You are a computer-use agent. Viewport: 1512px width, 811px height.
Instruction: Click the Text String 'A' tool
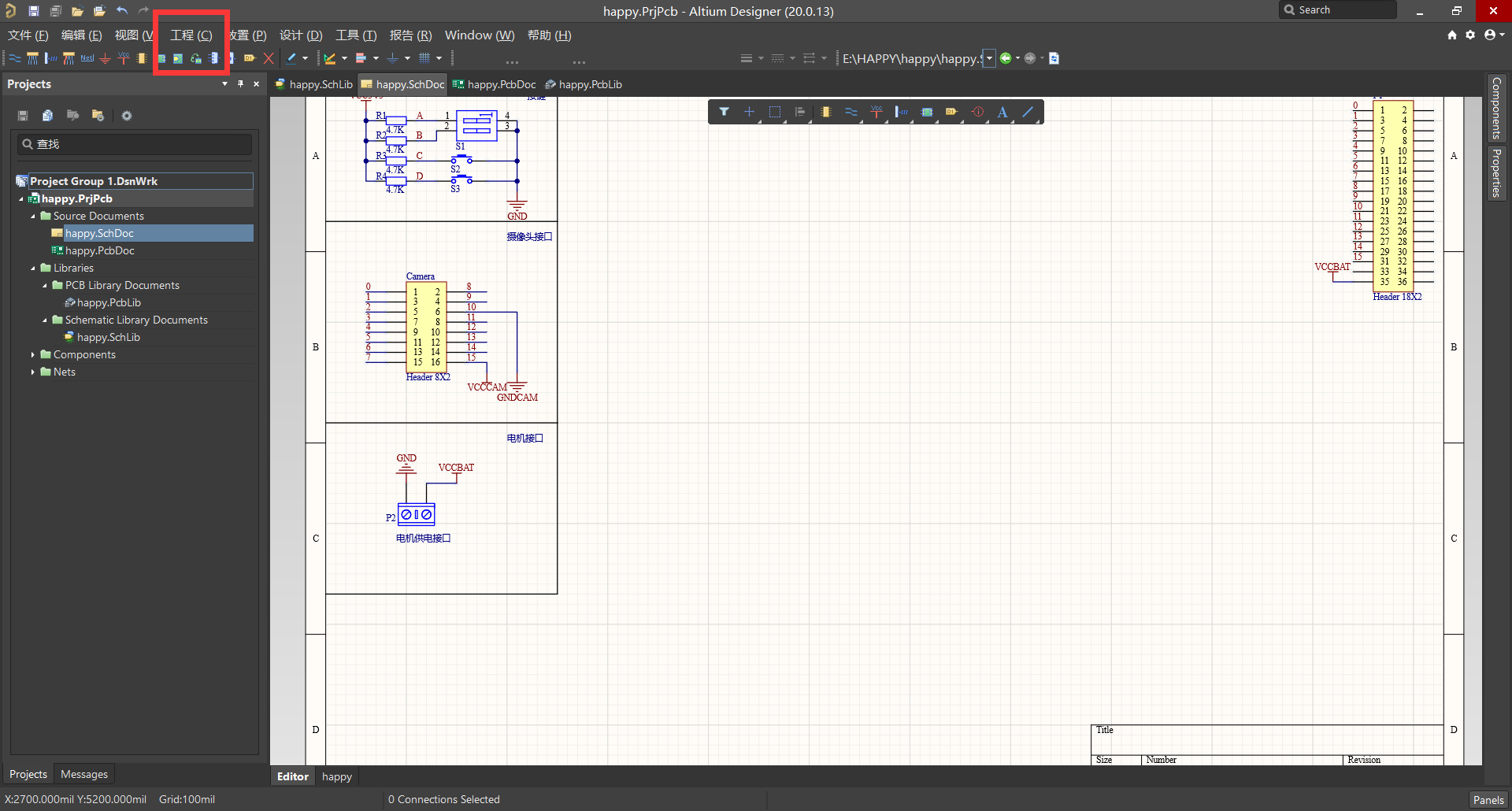(x=1002, y=112)
